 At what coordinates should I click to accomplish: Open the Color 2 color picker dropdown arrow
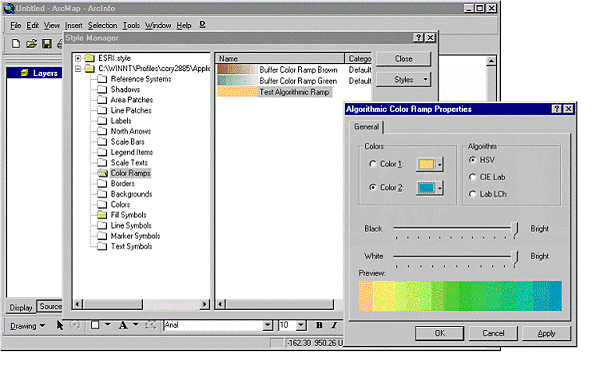coord(440,188)
